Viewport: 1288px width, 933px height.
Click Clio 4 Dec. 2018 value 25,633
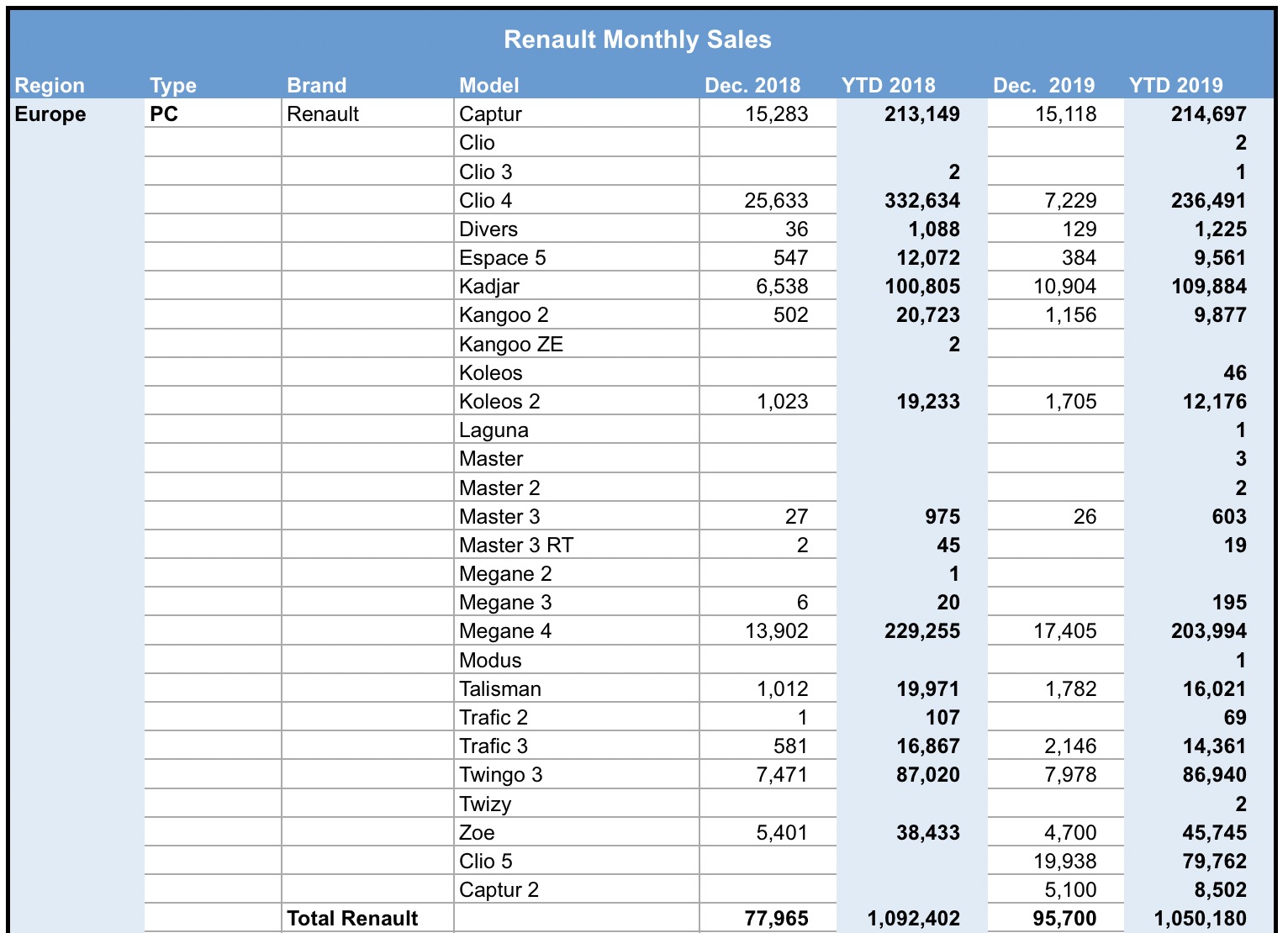pos(776,200)
